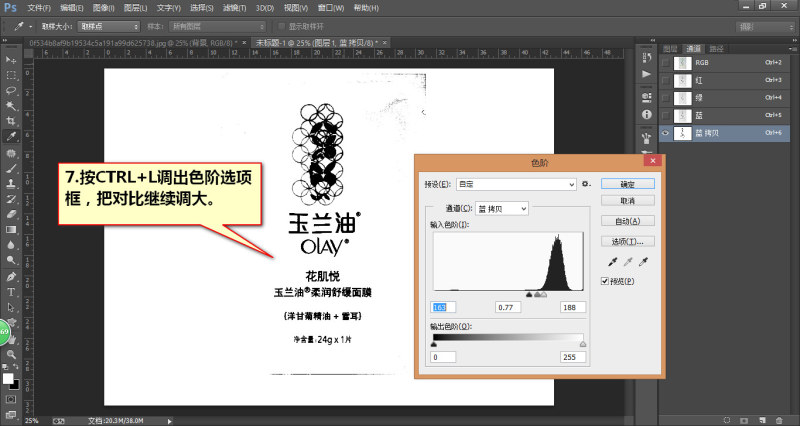Open the 选择(S) menu
800x426 pixels.
[x=202, y=8]
